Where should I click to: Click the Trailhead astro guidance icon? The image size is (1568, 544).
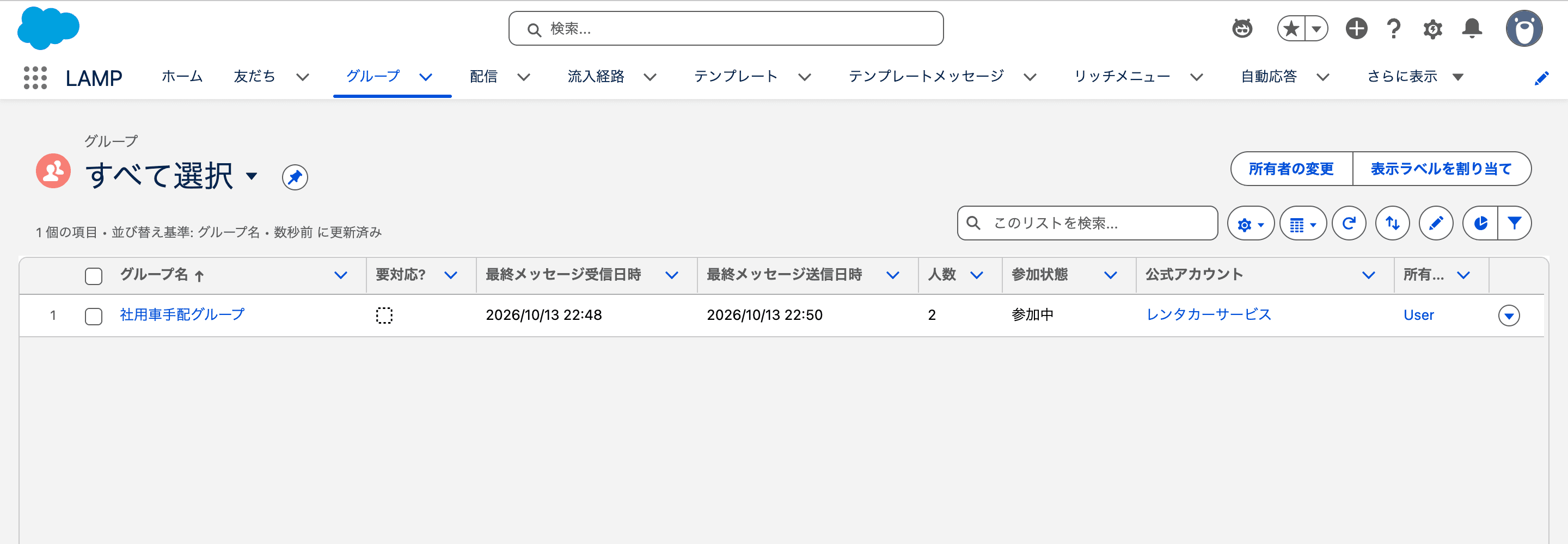pos(1242,28)
